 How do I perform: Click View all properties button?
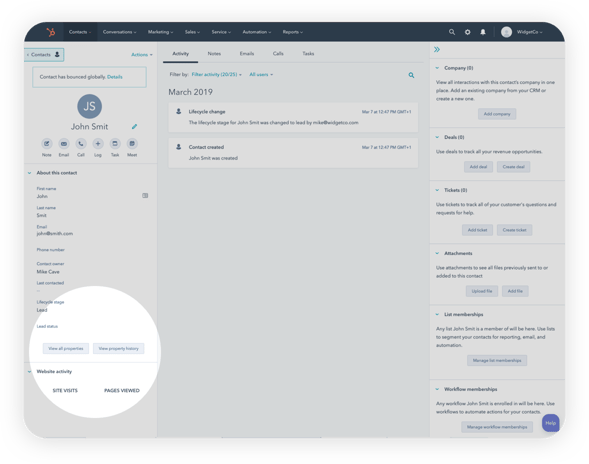click(x=66, y=349)
